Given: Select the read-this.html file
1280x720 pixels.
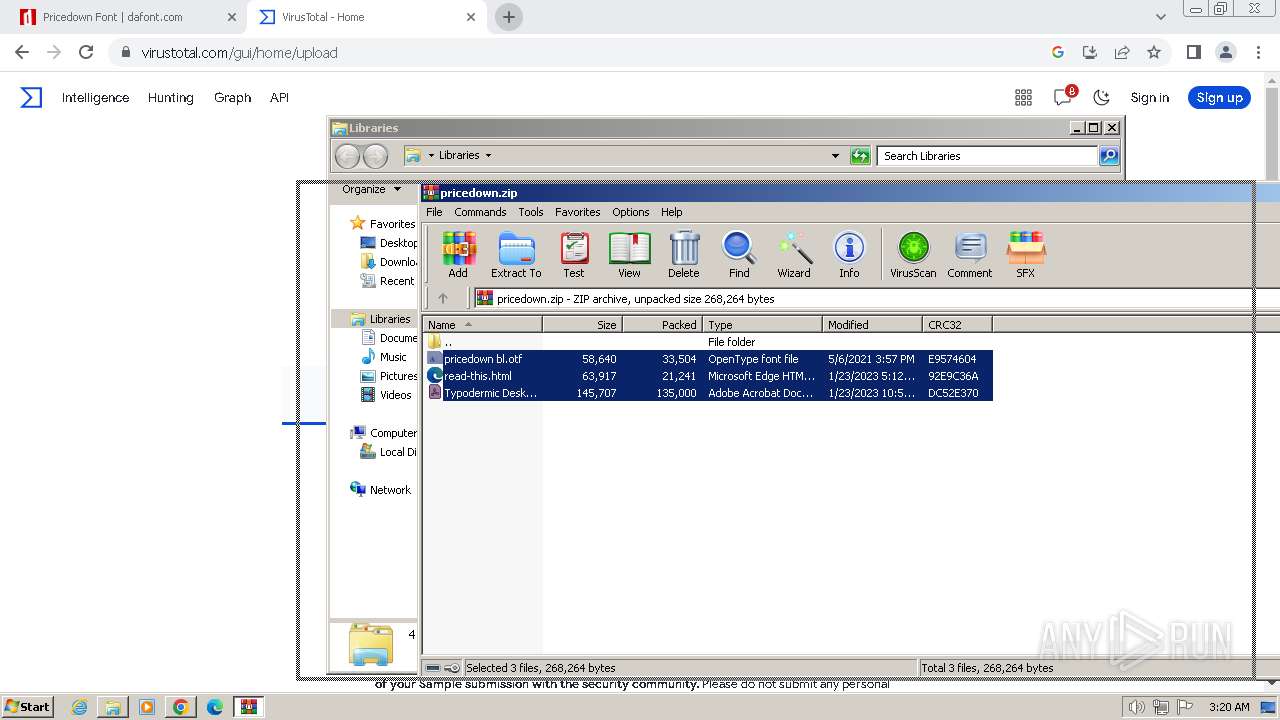Looking at the screenshot, I should 709,376.
